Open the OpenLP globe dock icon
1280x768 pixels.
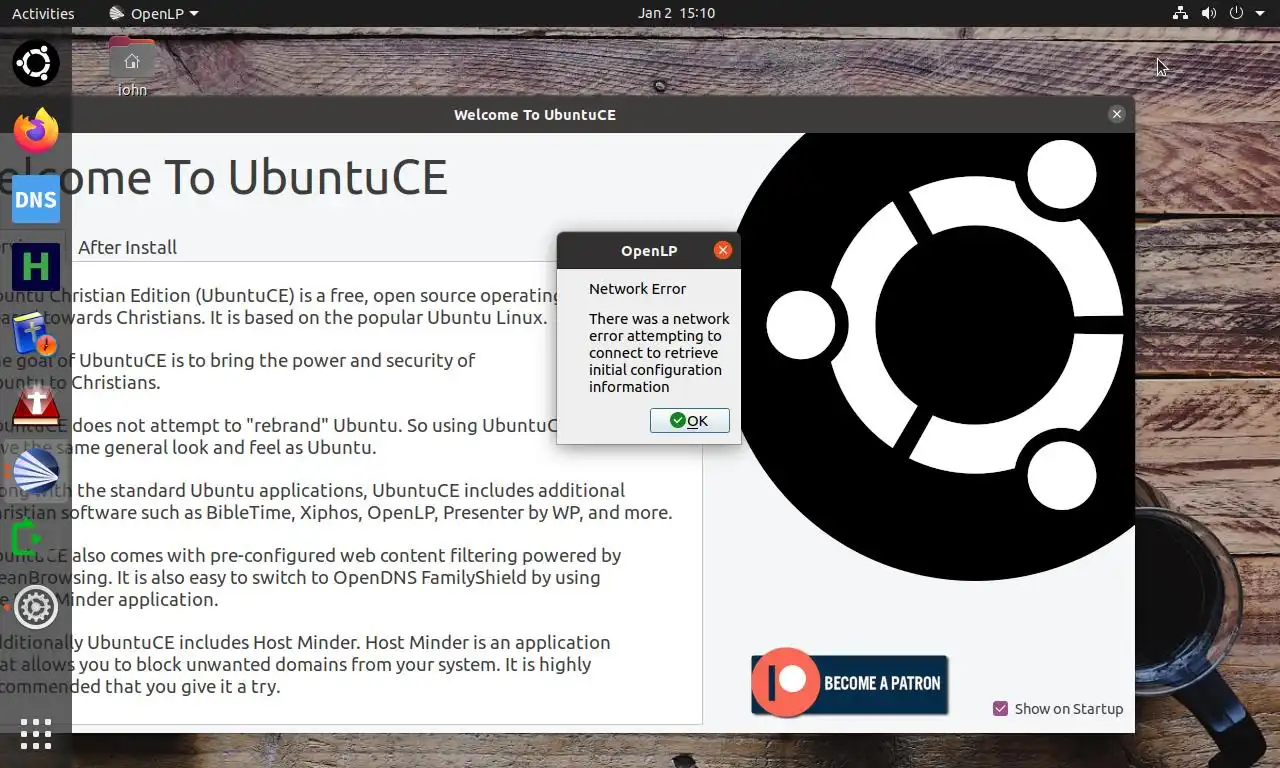pos(36,471)
